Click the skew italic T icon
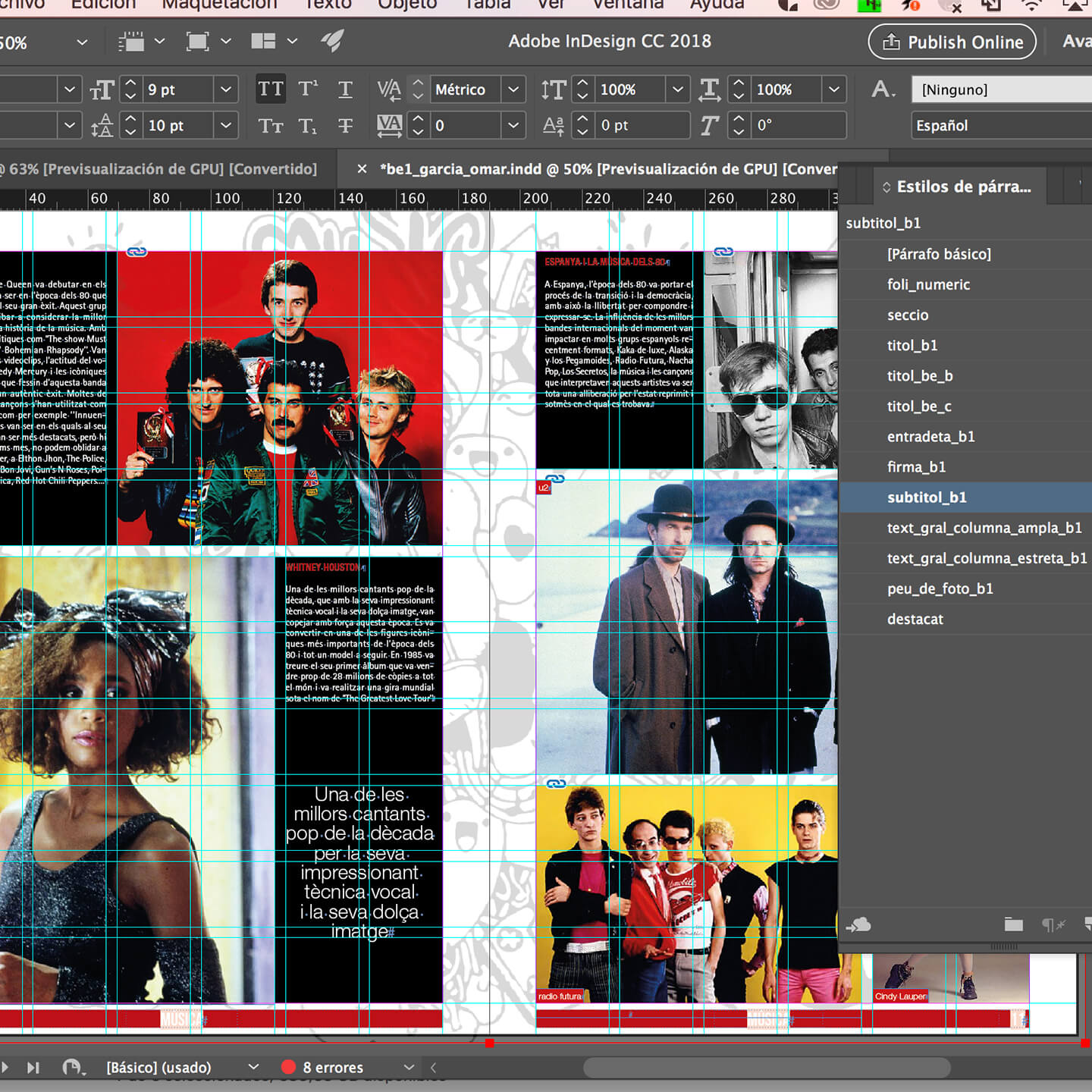This screenshot has height=1092, width=1092. pos(709,125)
